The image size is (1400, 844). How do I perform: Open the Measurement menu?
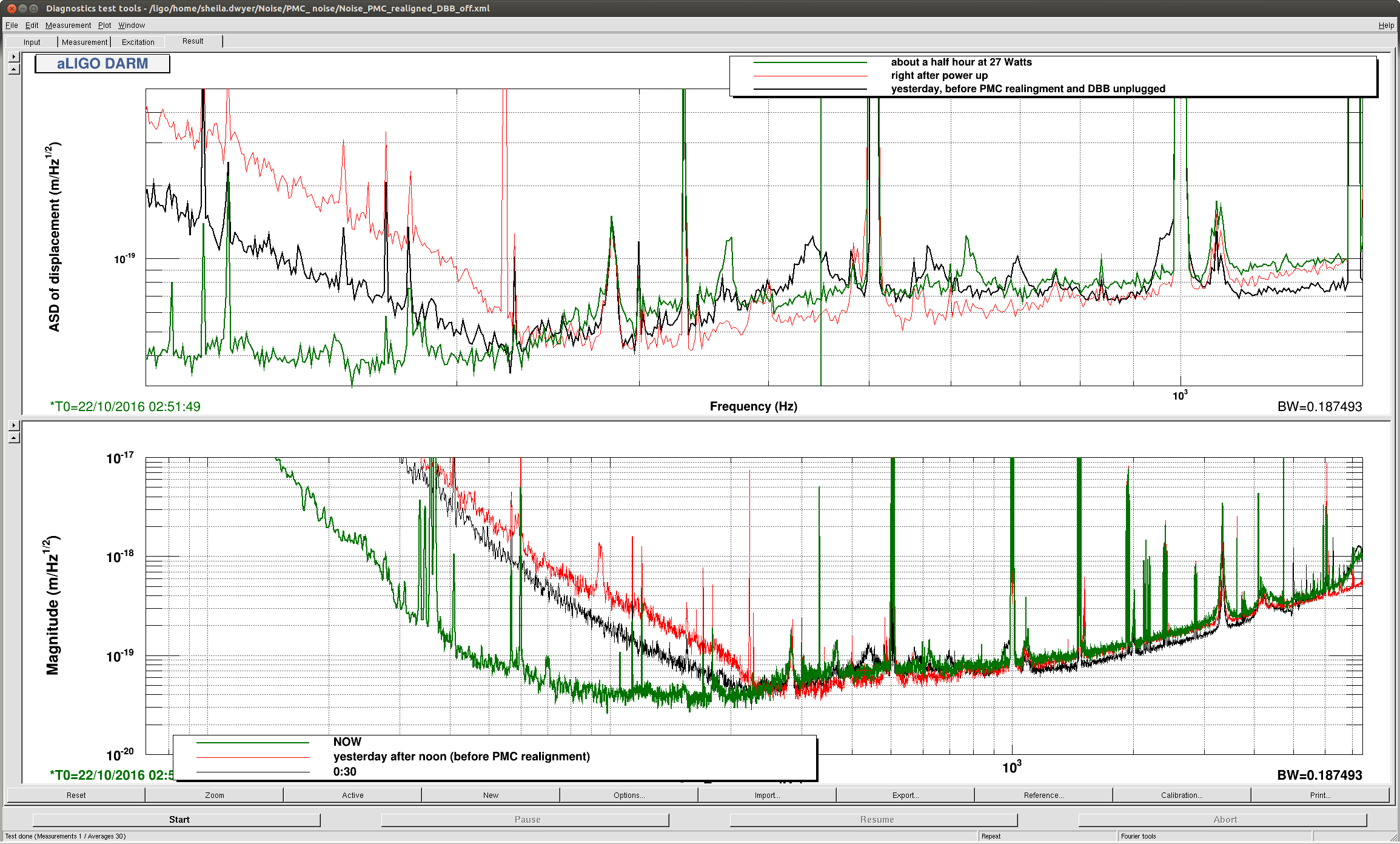pyautogui.click(x=68, y=25)
